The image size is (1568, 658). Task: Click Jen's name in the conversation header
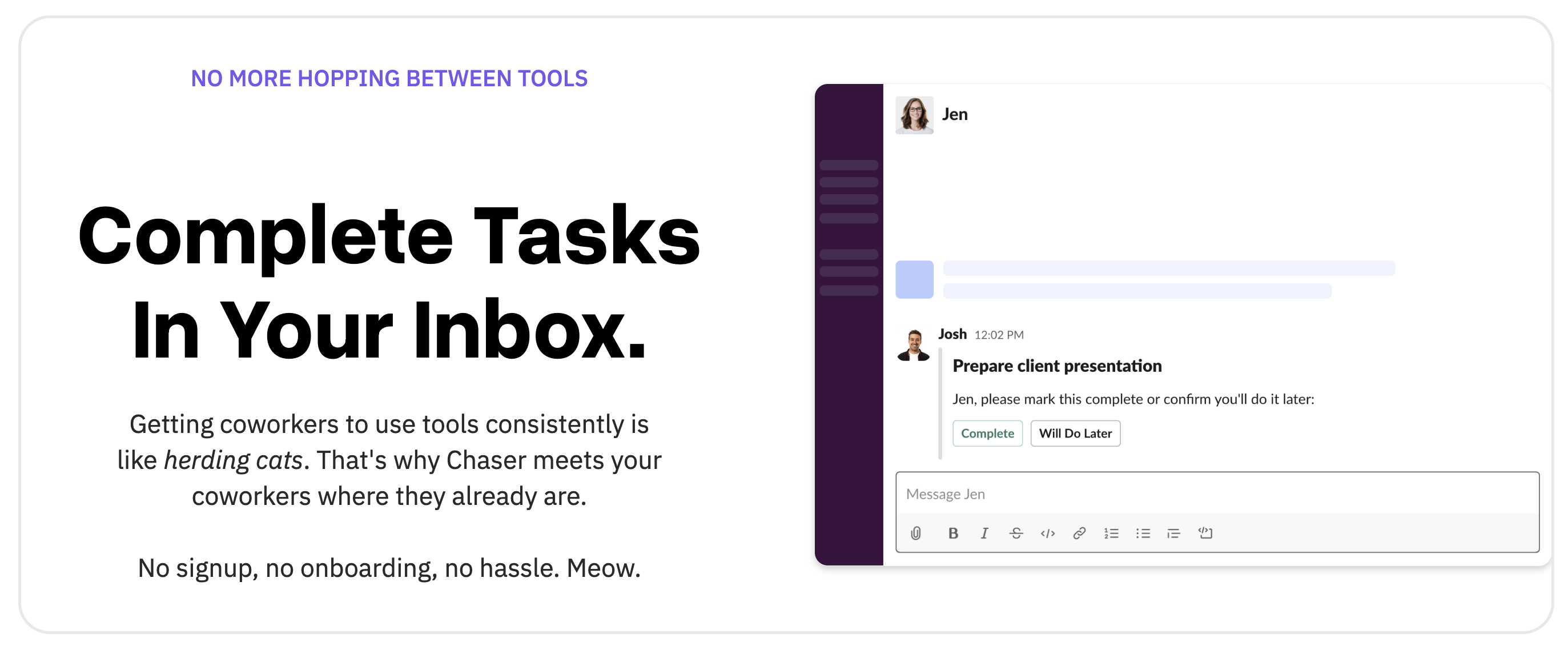[955, 114]
